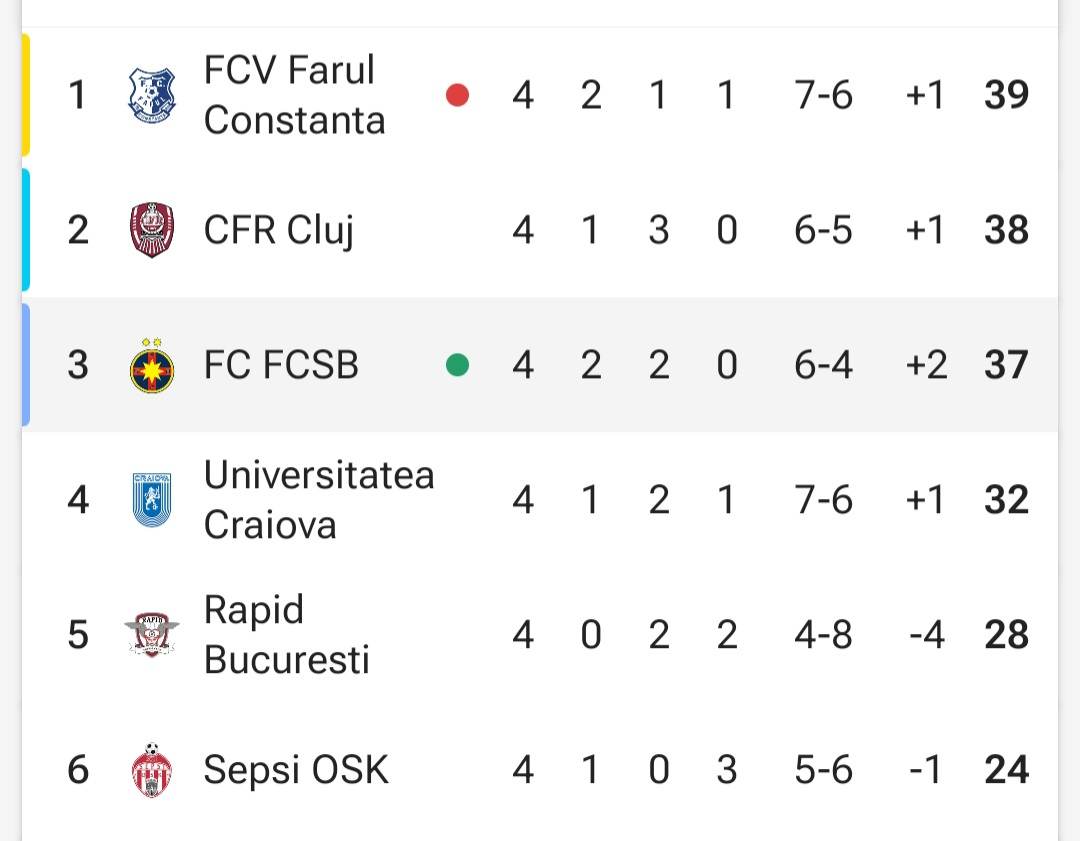Click the red live indicator beside Farul
Screen dimensions: 1080x841
[457, 95]
